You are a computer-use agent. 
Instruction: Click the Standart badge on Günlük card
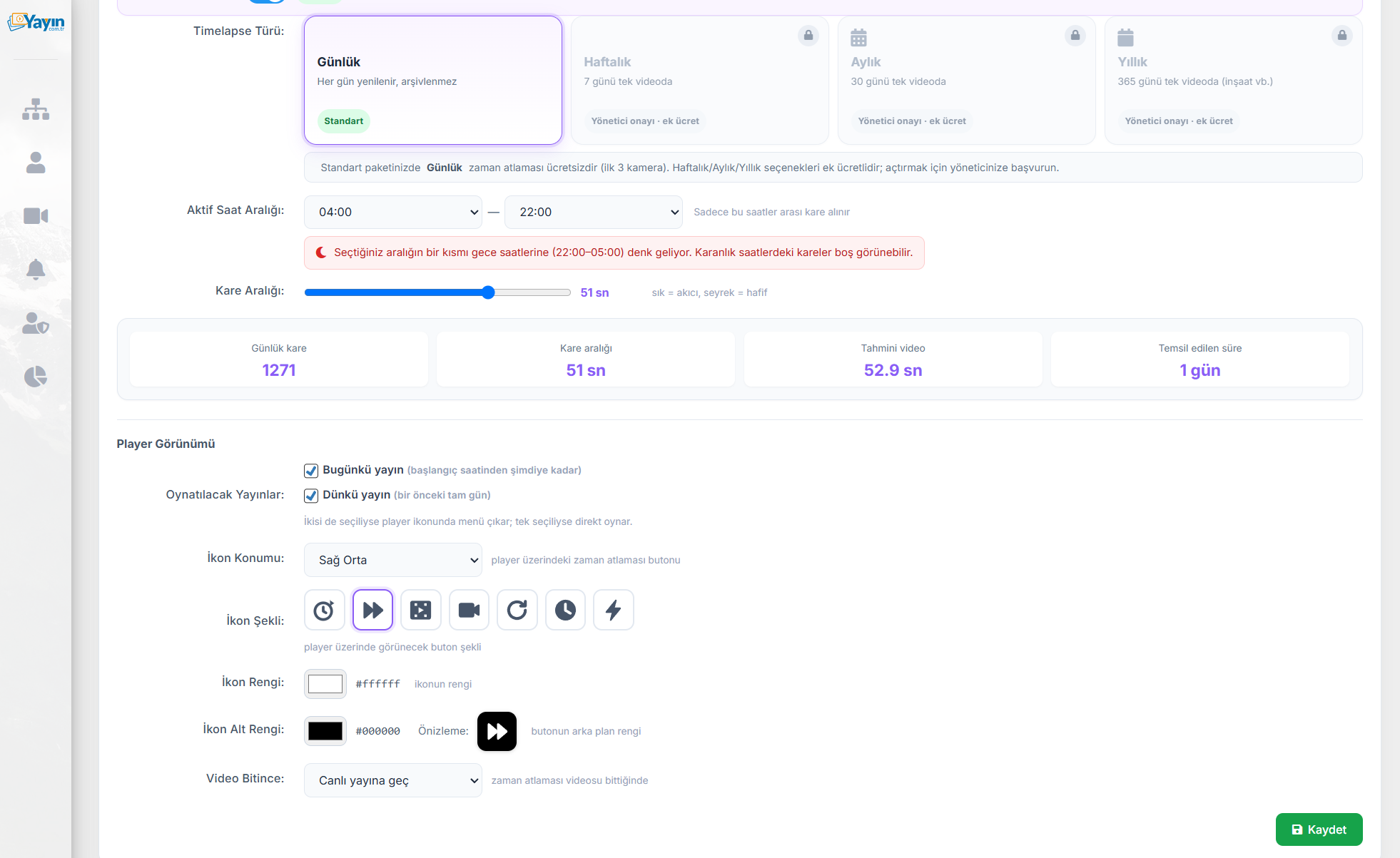click(x=344, y=121)
